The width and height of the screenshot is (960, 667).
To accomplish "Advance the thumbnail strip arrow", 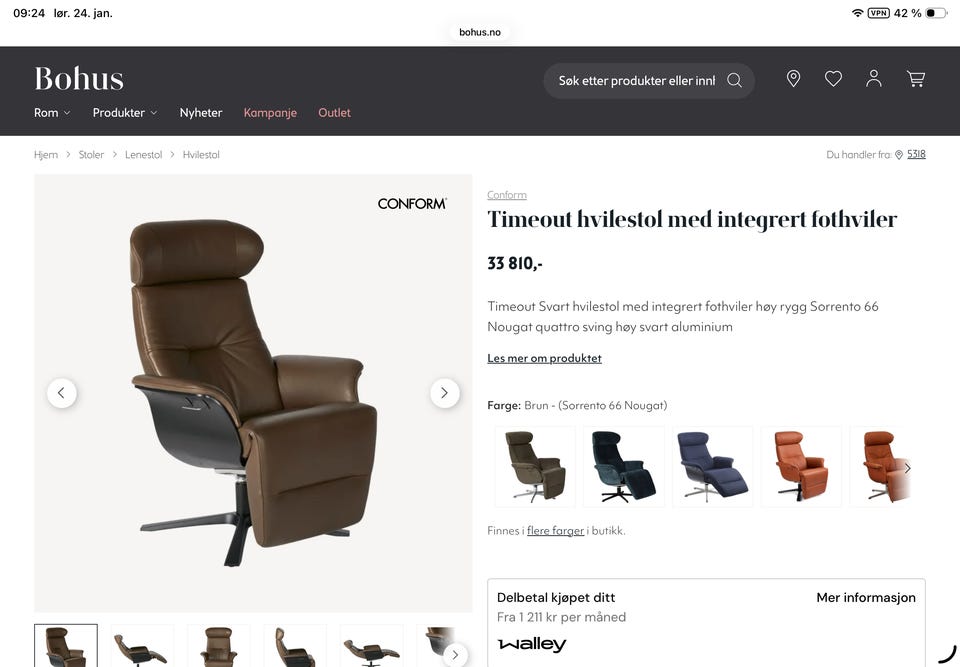I will pos(455,655).
